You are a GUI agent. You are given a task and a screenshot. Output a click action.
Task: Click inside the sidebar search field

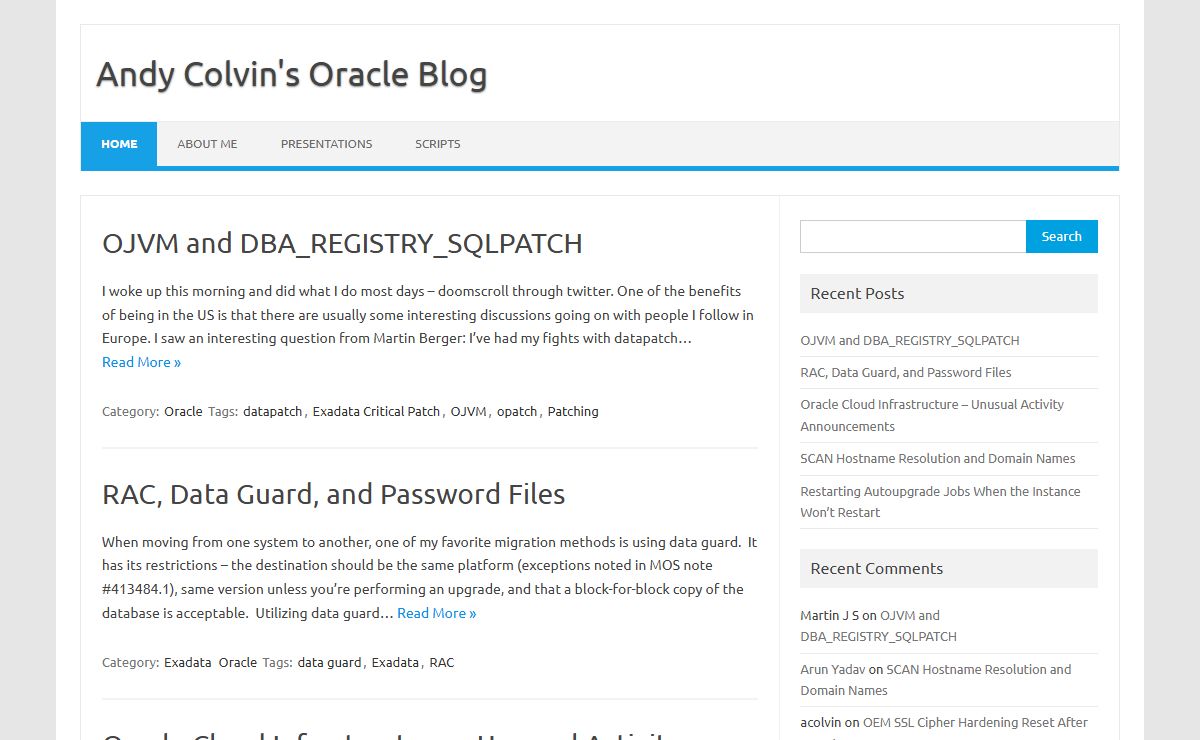[x=913, y=236]
